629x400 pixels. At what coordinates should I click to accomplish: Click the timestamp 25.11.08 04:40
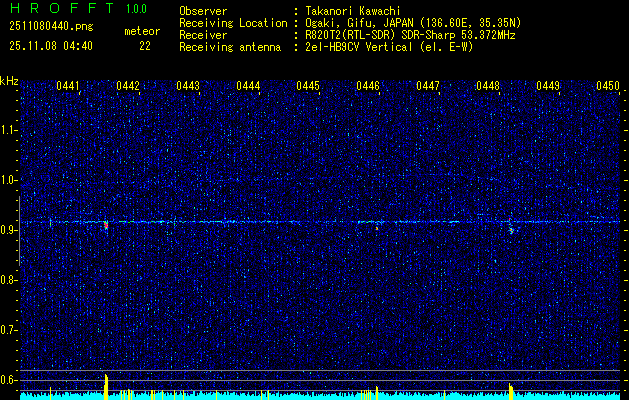(x=51, y=46)
